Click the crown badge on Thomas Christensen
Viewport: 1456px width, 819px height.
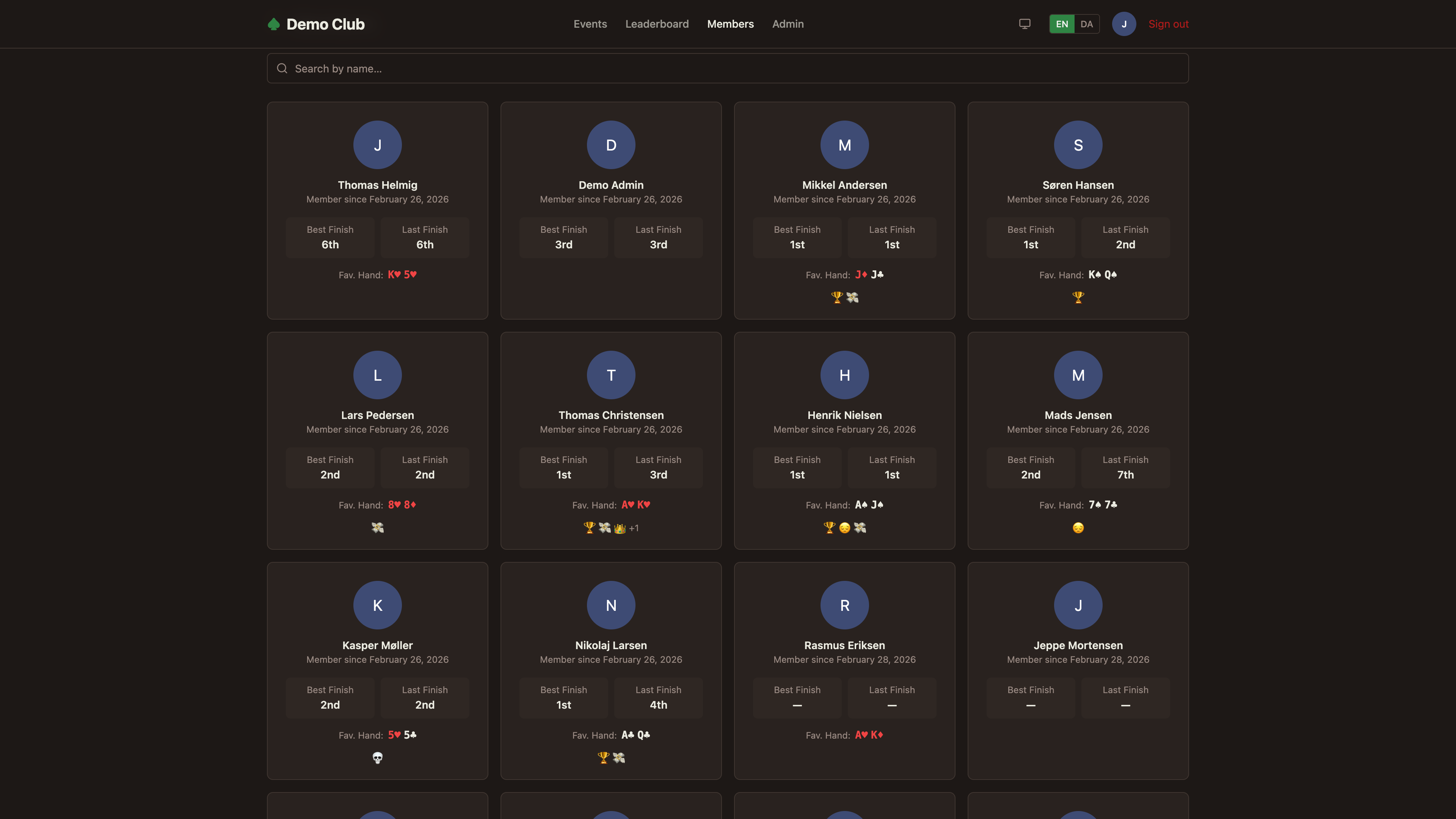[x=620, y=528]
